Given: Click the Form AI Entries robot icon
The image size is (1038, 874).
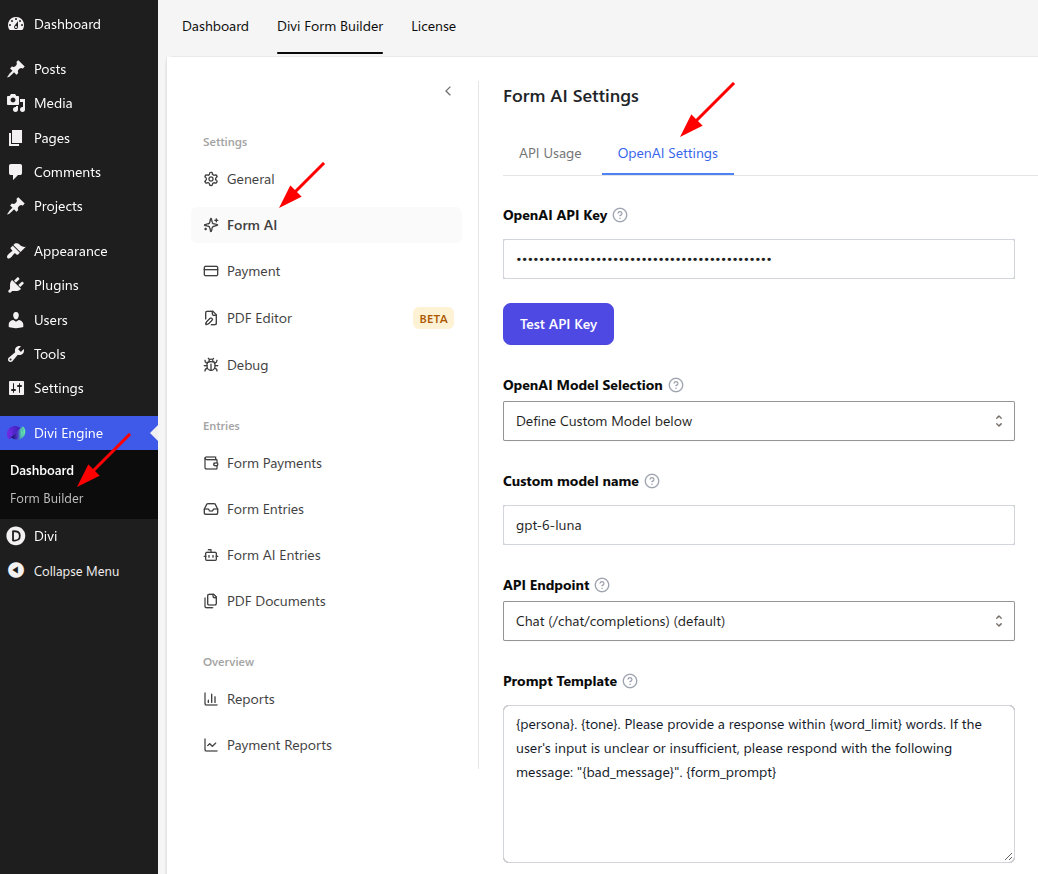Looking at the screenshot, I should 211,555.
